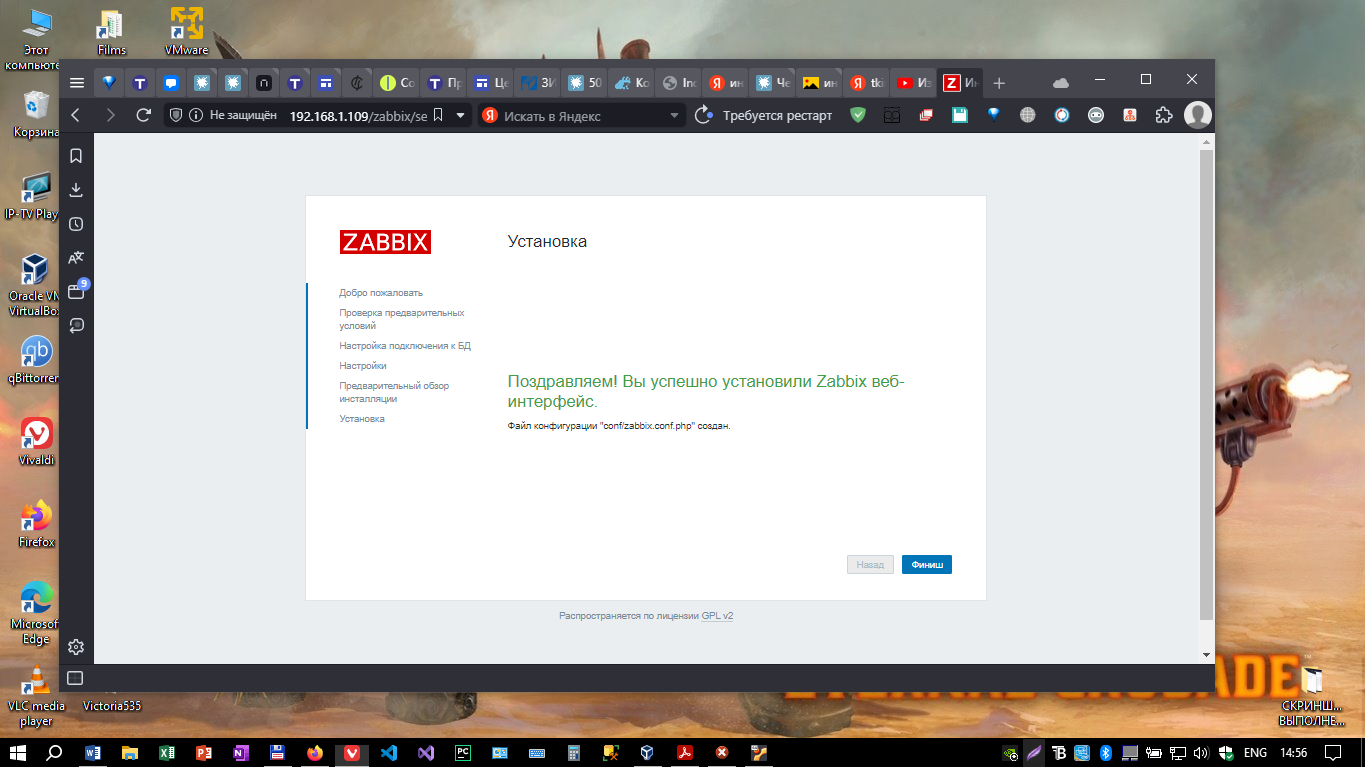Select Проверка предварительных условий step
The image size is (1365, 767).
tap(402, 319)
